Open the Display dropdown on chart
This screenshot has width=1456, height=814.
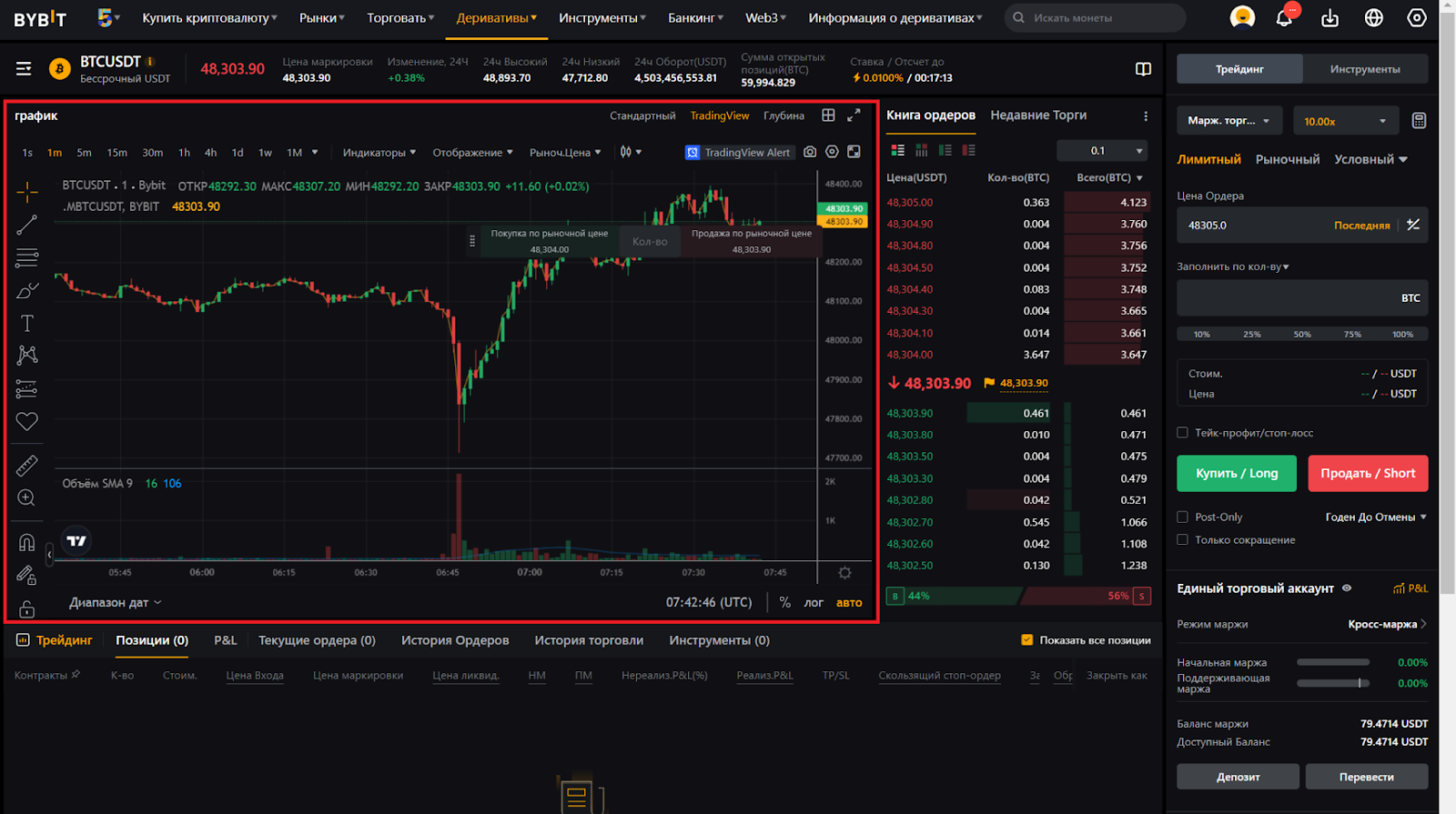[x=472, y=153]
